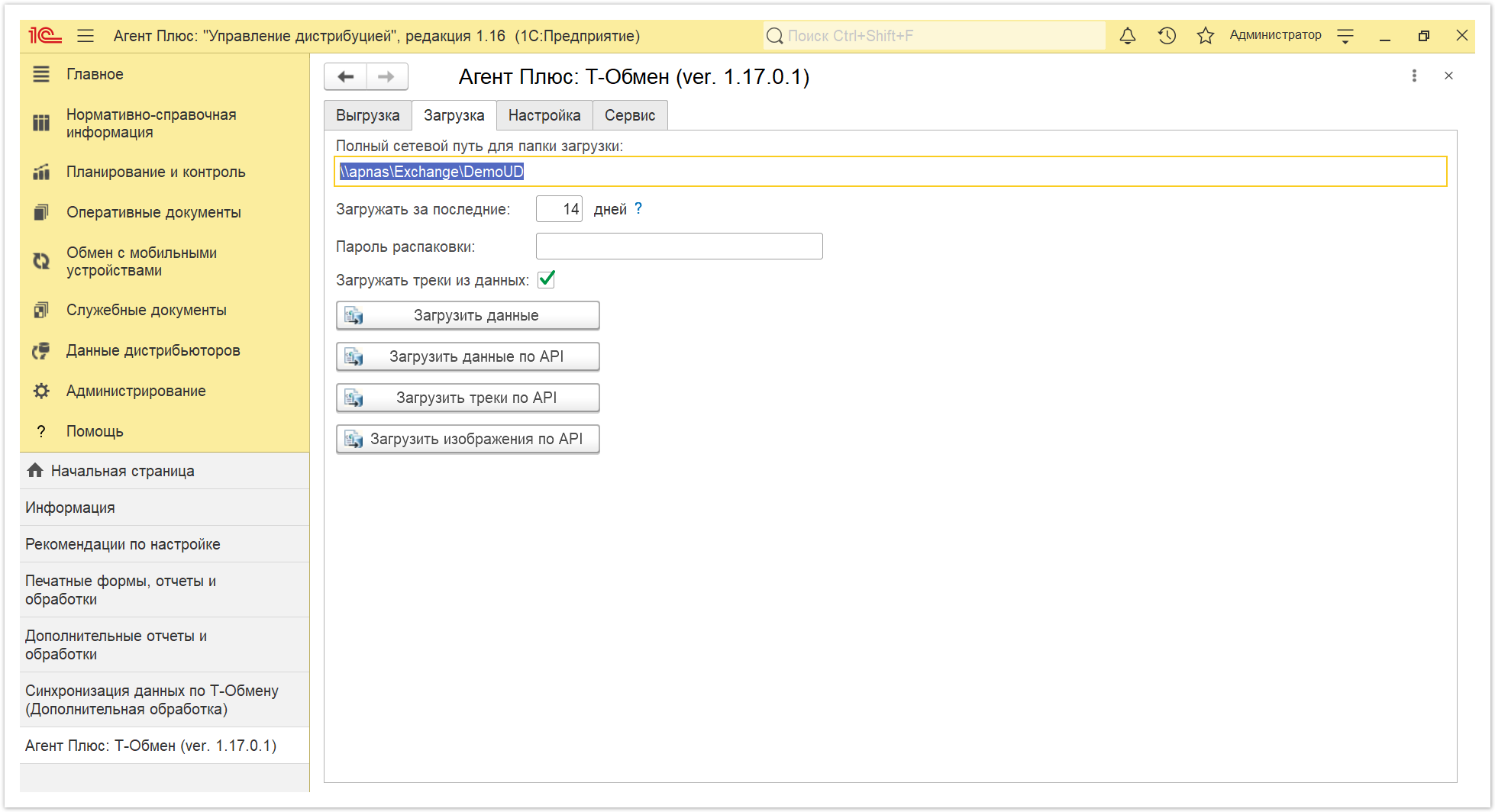Click the help question mark beside дней
Image resolution: width=1495 pixels, height=812 pixels.
point(638,208)
